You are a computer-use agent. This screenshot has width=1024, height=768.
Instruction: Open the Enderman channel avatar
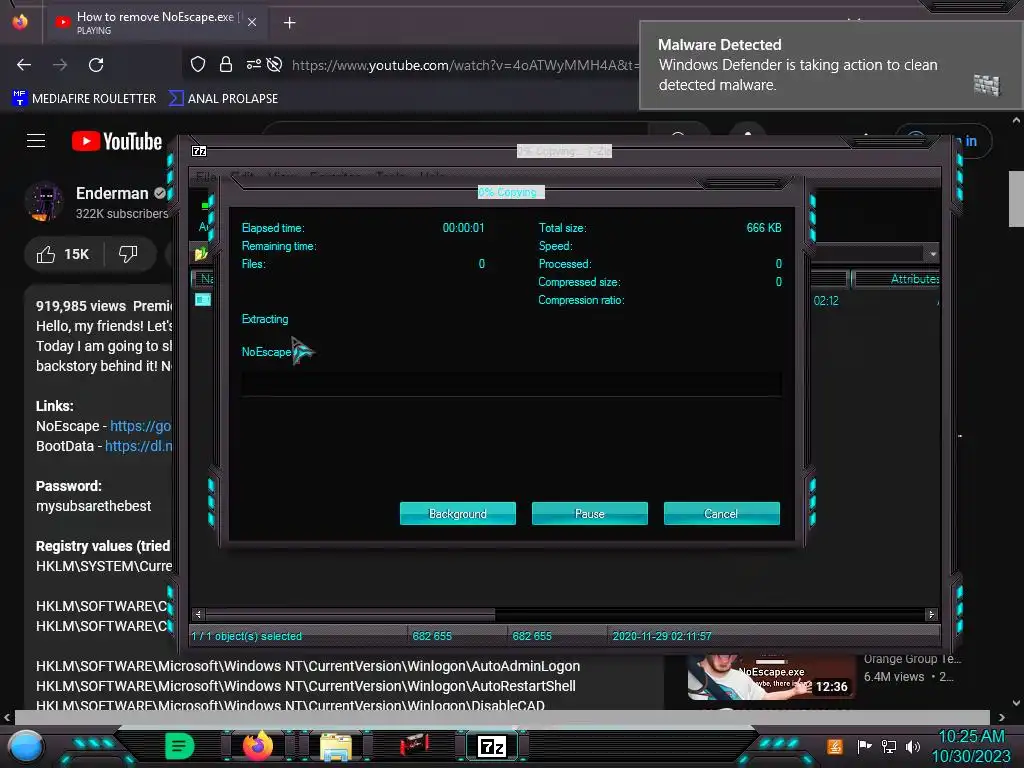tap(44, 201)
